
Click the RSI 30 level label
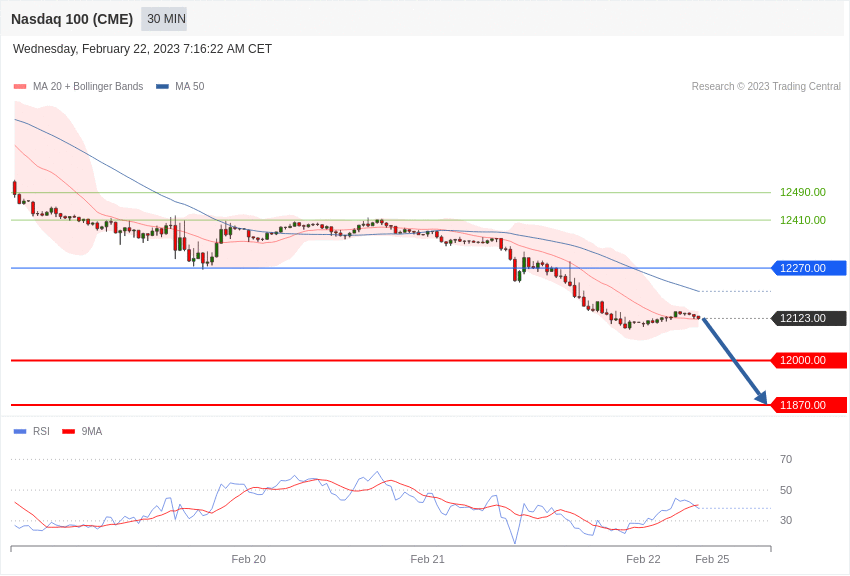[786, 520]
